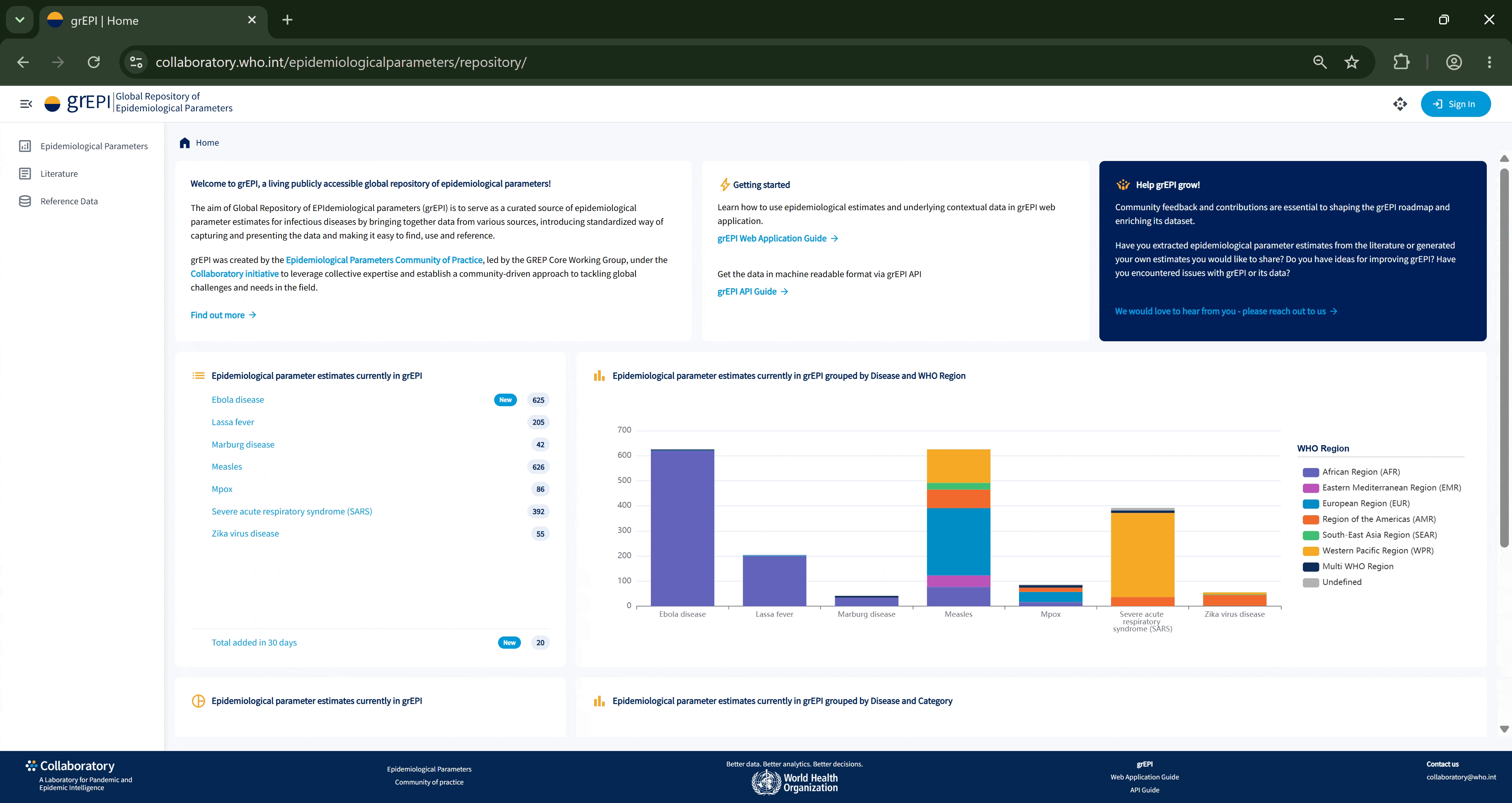
Task: Click the list icon beside estimates heading
Action: 198,376
